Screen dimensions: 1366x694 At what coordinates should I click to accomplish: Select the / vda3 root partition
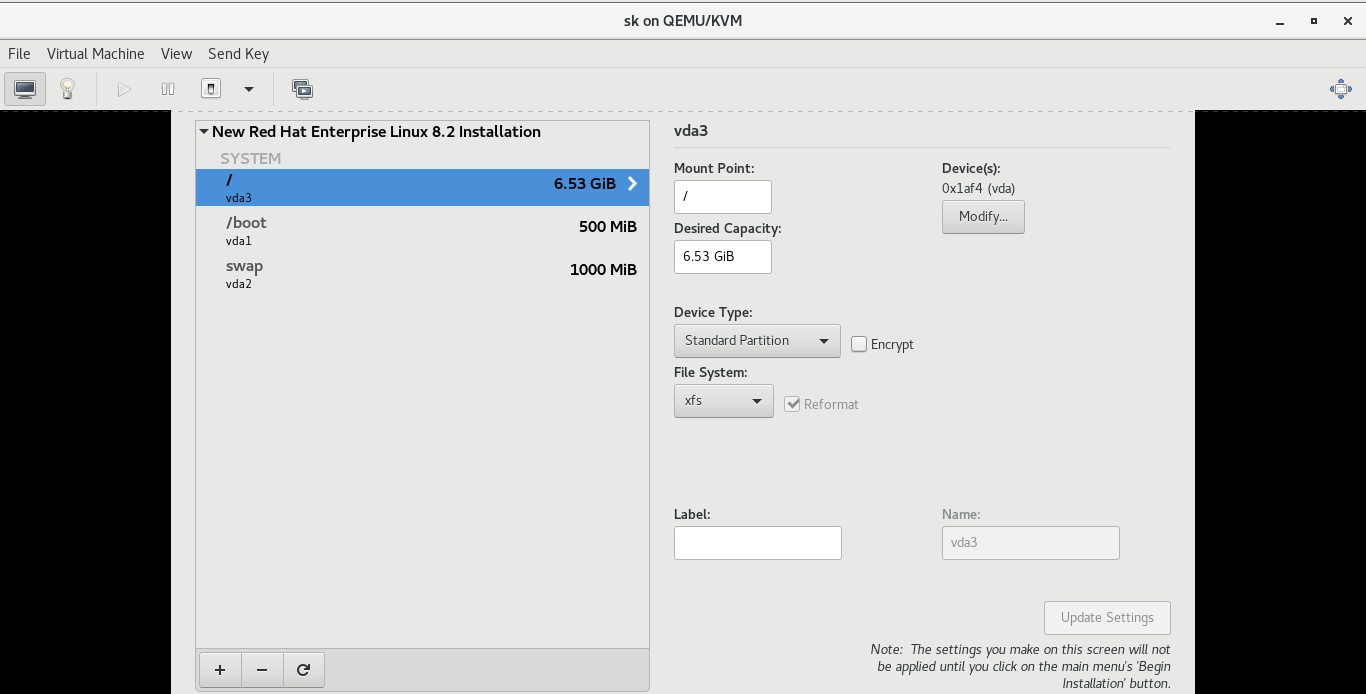(x=422, y=187)
